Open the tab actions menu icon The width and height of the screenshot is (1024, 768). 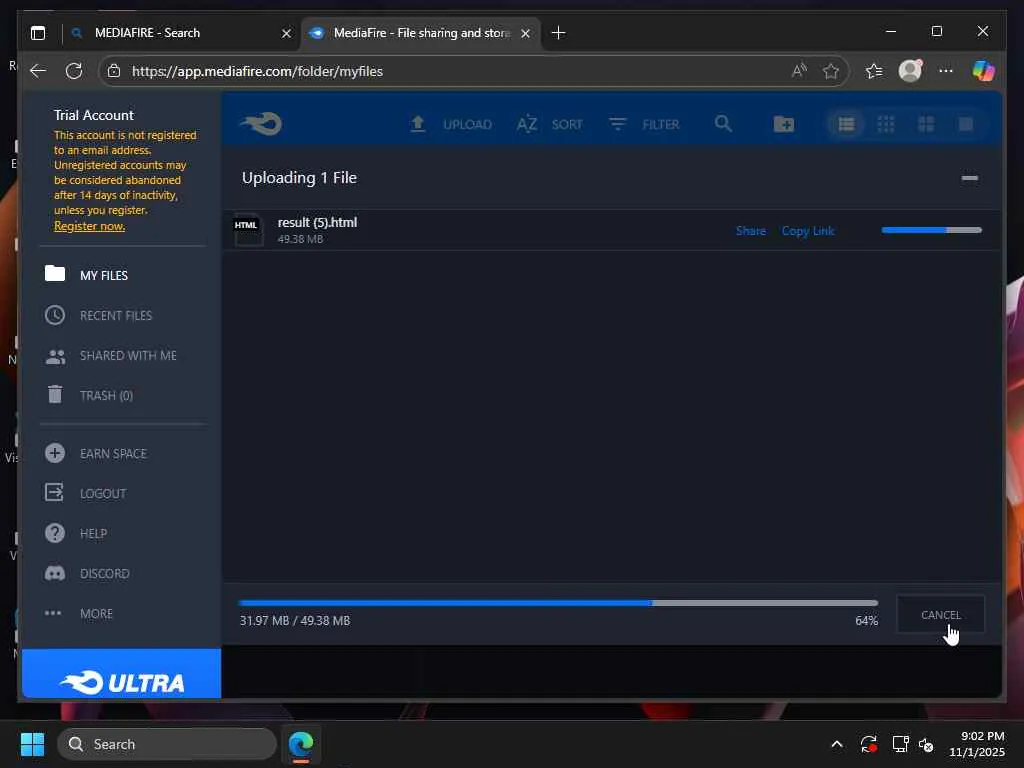point(38,33)
